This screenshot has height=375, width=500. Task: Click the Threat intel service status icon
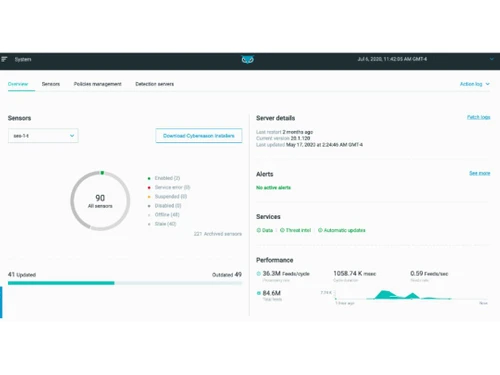pos(282,230)
